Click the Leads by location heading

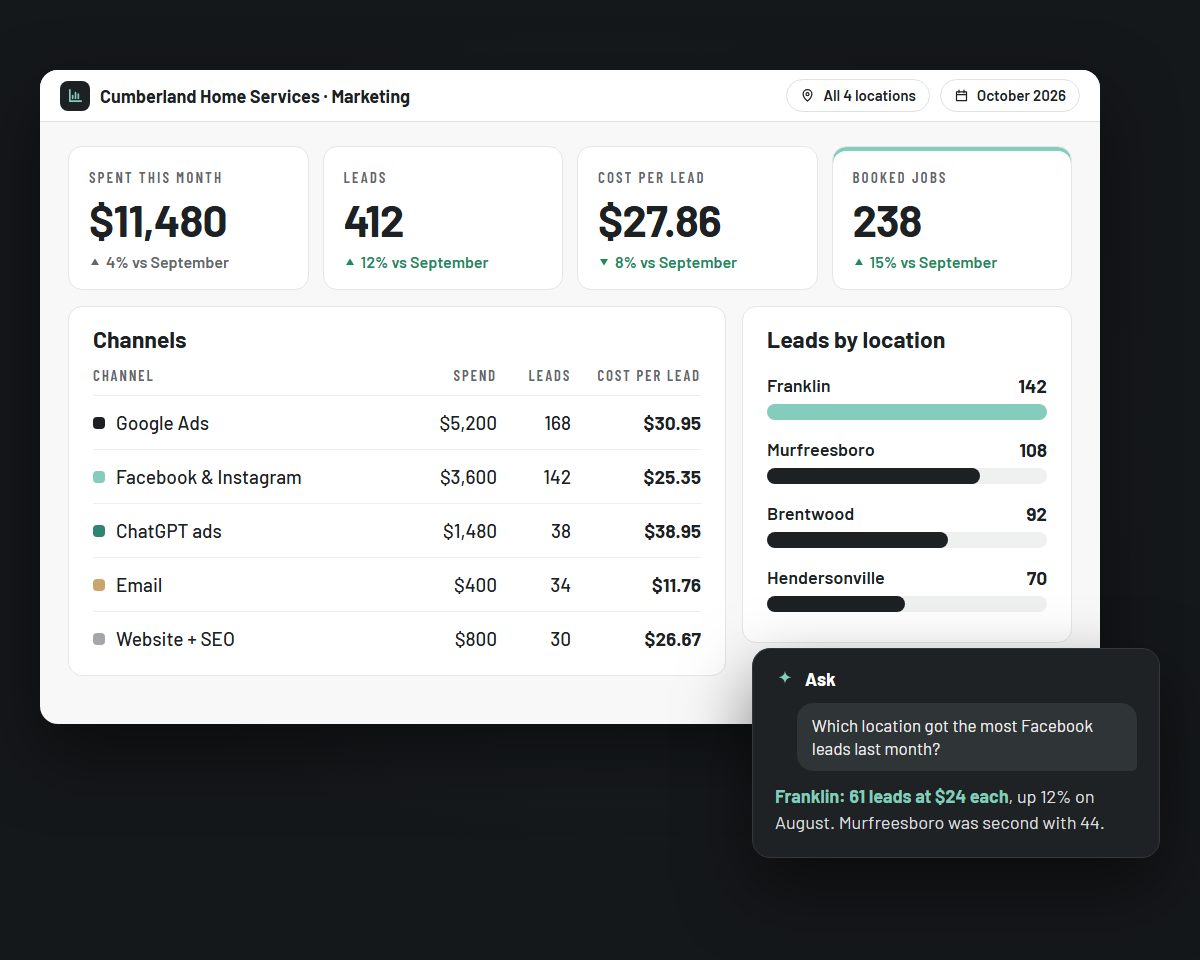click(856, 340)
